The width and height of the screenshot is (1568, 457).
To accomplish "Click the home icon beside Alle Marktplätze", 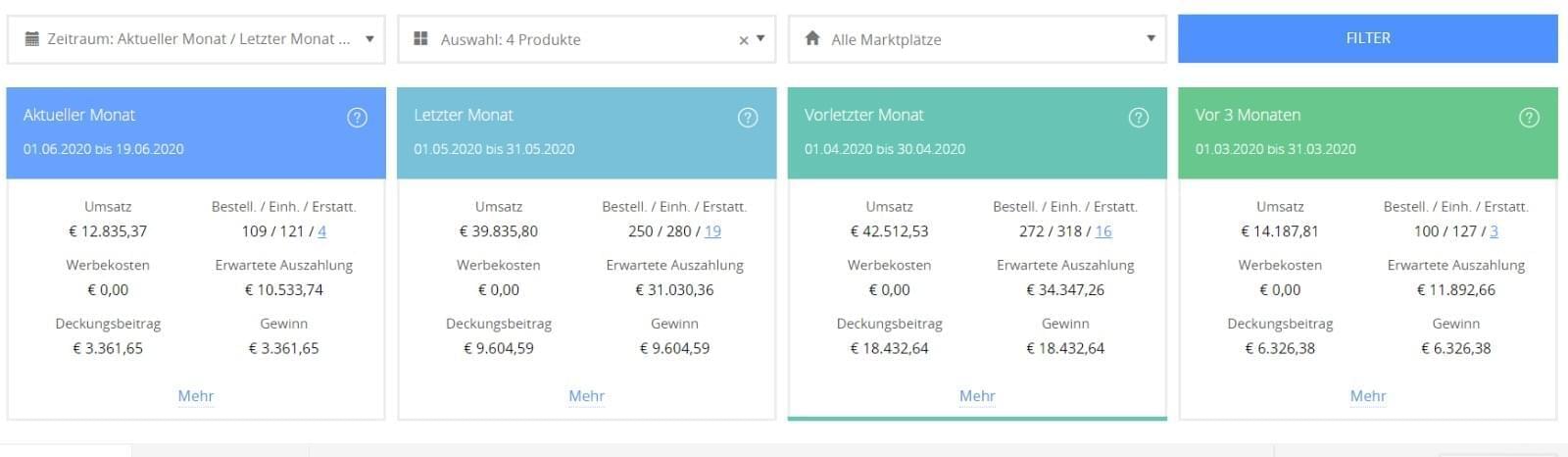I will coord(811,39).
